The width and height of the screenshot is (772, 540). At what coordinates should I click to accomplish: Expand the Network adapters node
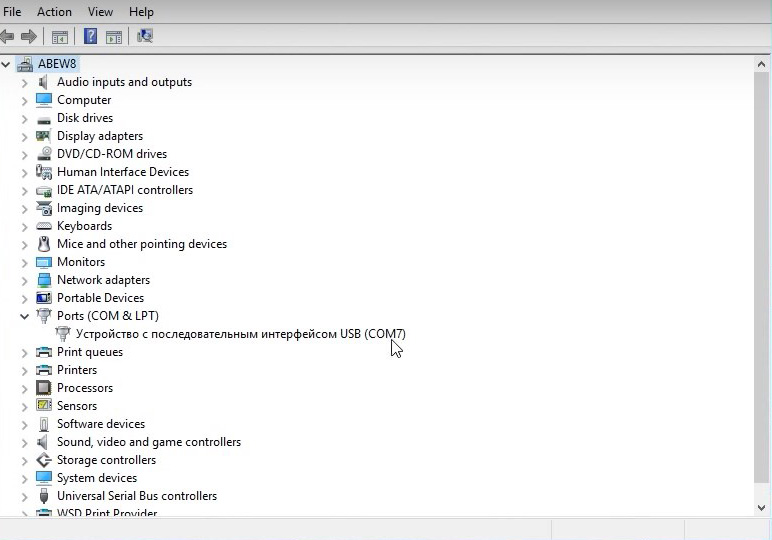(25, 280)
